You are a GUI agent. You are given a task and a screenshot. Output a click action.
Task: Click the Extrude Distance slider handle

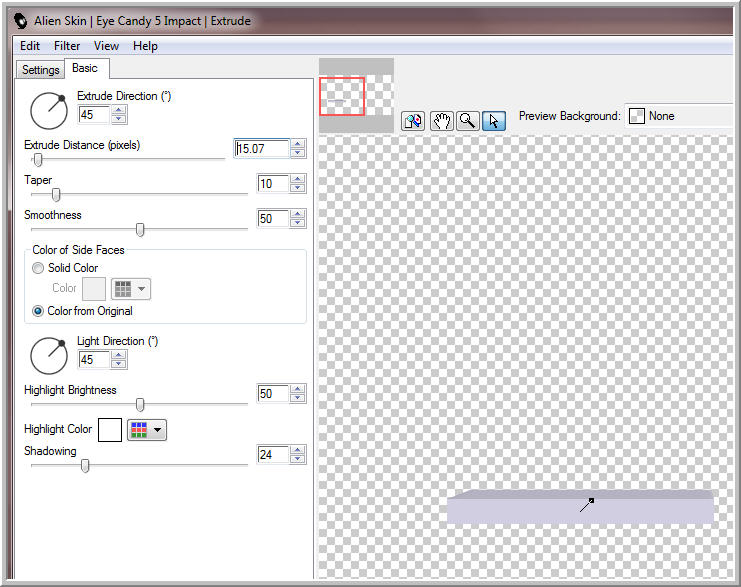[38, 160]
